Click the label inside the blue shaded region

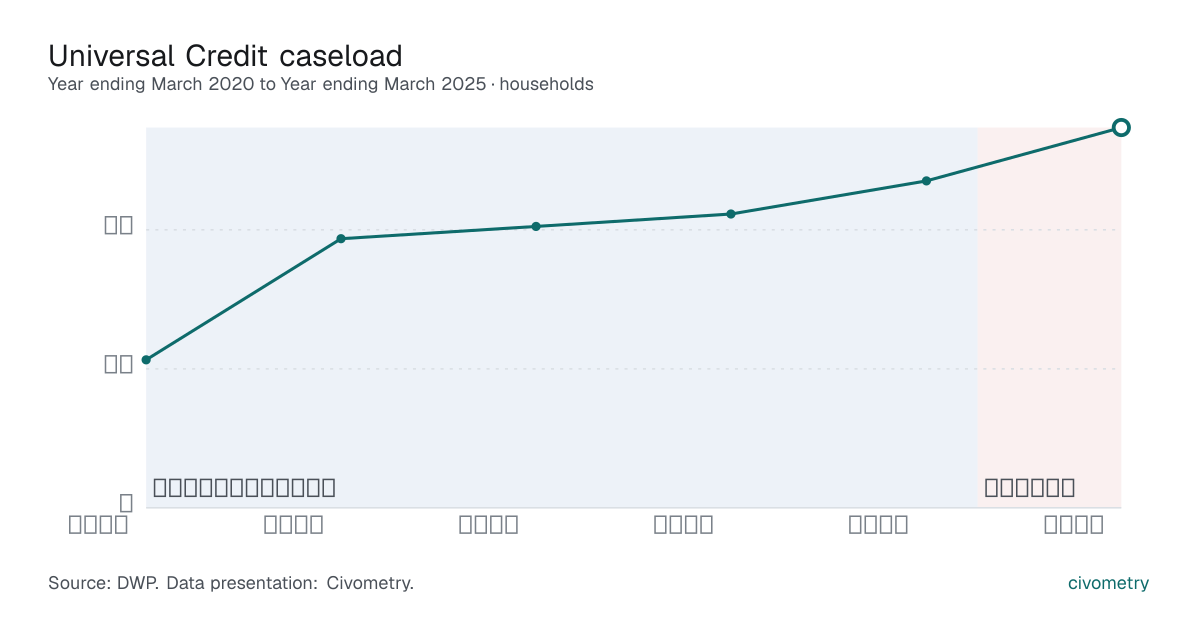[x=244, y=488]
